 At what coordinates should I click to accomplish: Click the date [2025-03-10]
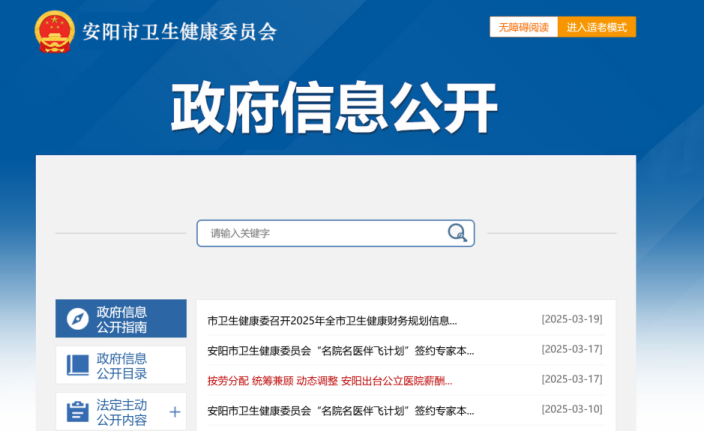571,409
